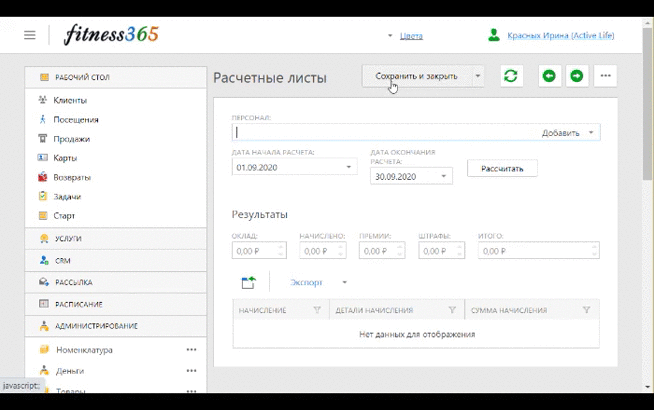The height and width of the screenshot is (410, 654).
Task: Expand Рабочий стол section
Action: point(116,77)
